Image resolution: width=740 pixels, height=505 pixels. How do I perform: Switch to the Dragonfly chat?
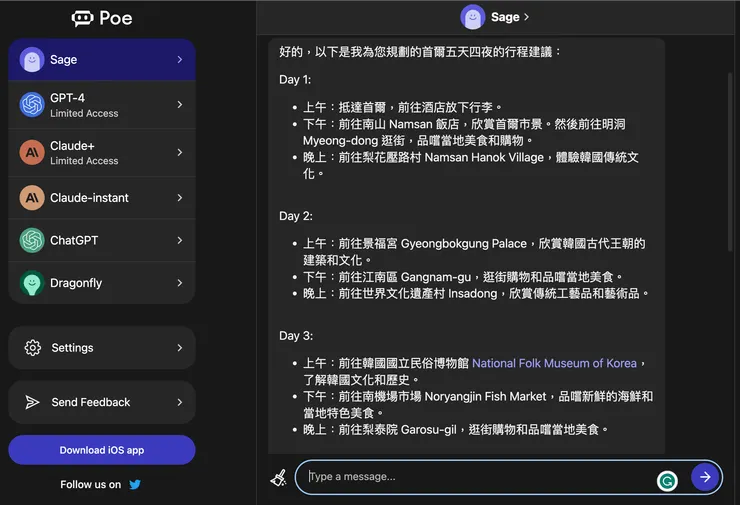click(x=102, y=283)
